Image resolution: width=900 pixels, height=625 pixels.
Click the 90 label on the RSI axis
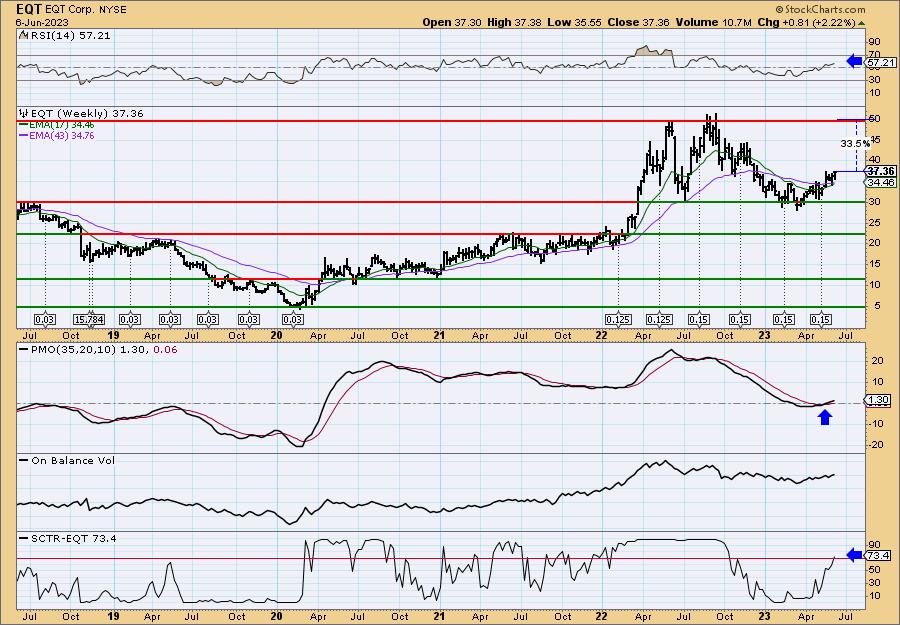[876, 42]
